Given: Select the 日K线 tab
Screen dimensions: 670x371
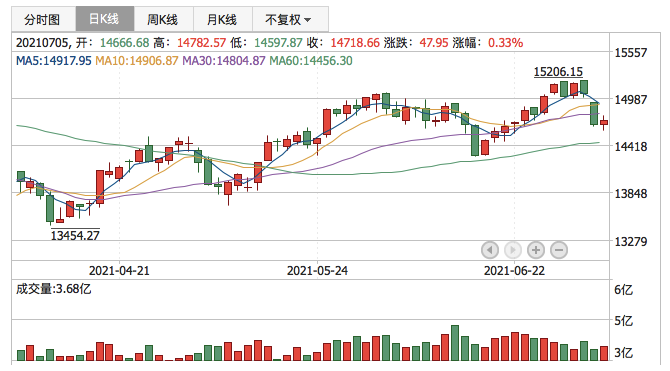Looking at the screenshot, I should [105, 19].
